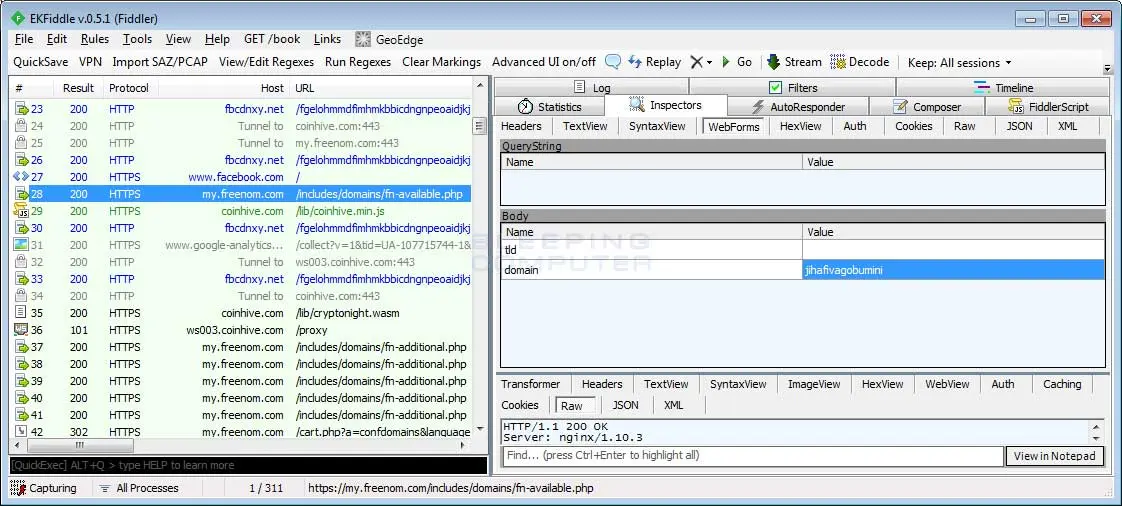1122x506 pixels.
Task: Click the GET /book menu item
Action: pos(272,39)
